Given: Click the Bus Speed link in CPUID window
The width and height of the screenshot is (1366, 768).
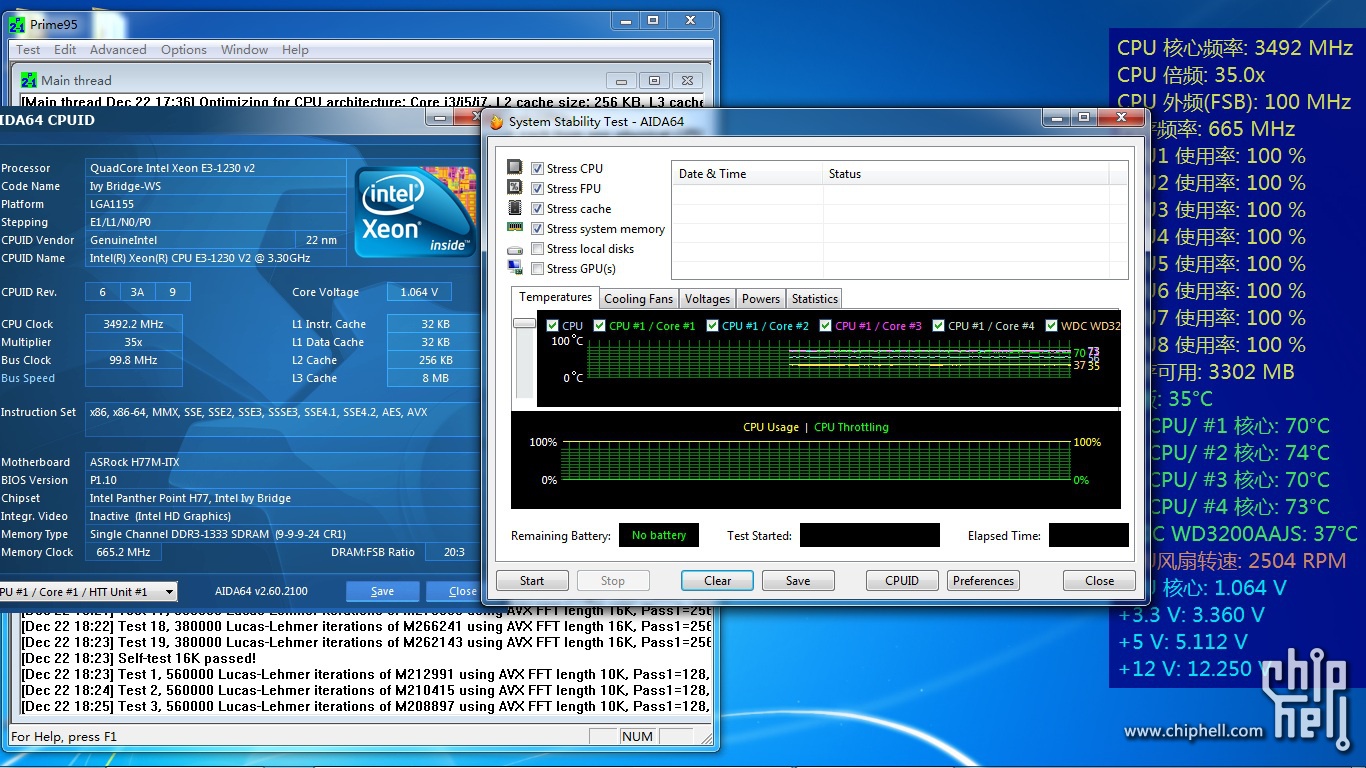Looking at the screenshot, I should 28,378.
